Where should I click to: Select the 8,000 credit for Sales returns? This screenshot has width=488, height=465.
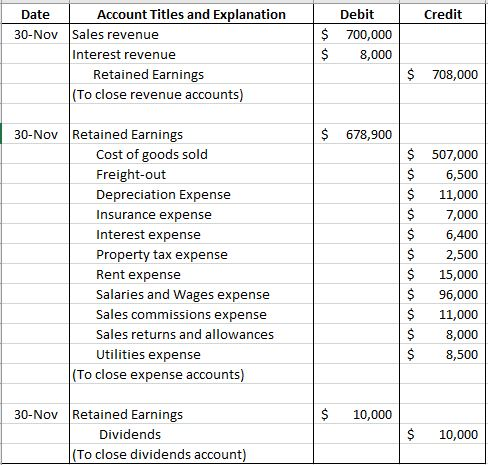(443, 334)
